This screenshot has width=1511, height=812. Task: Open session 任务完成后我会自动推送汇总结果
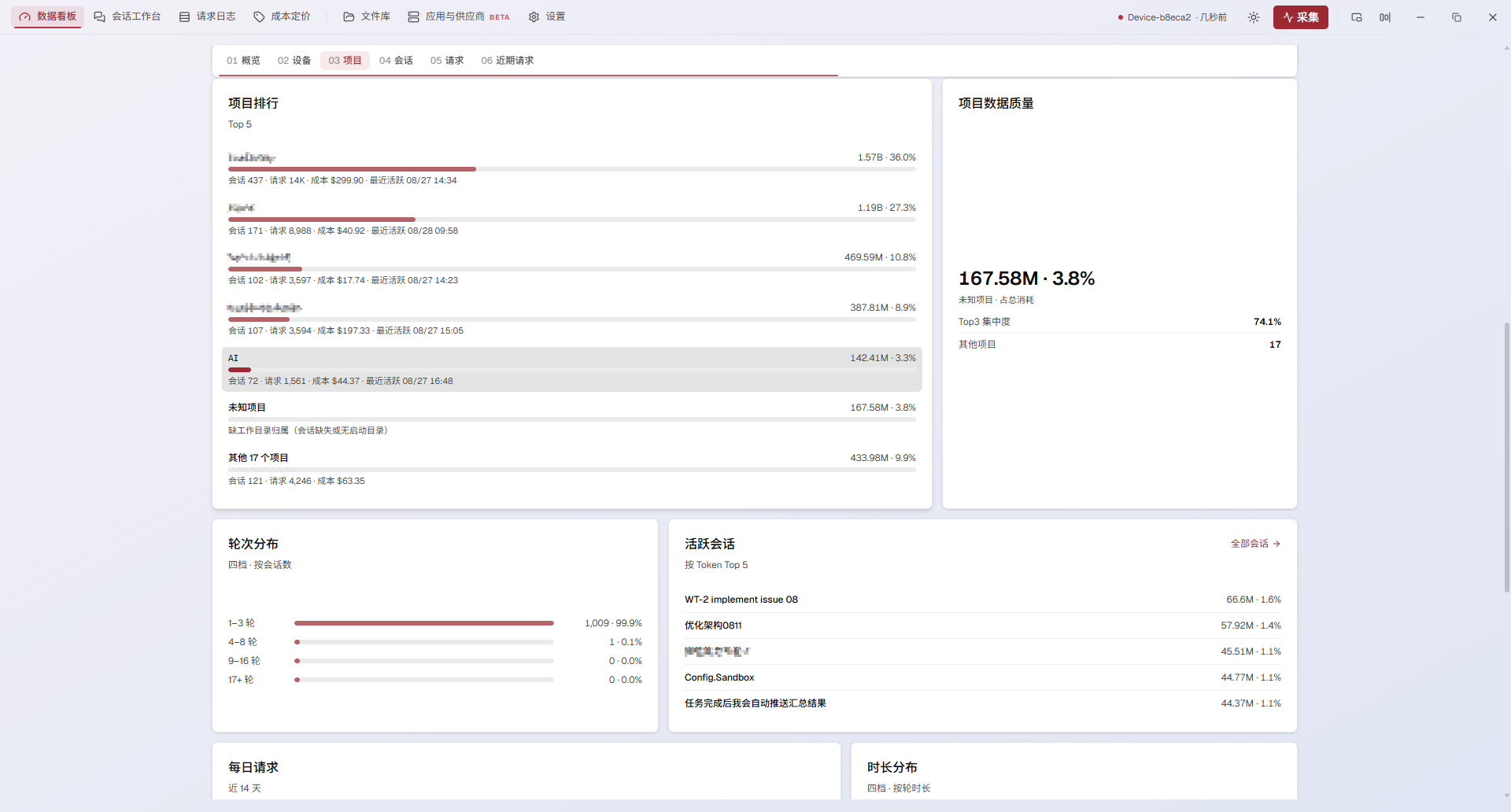click(983, 703)
